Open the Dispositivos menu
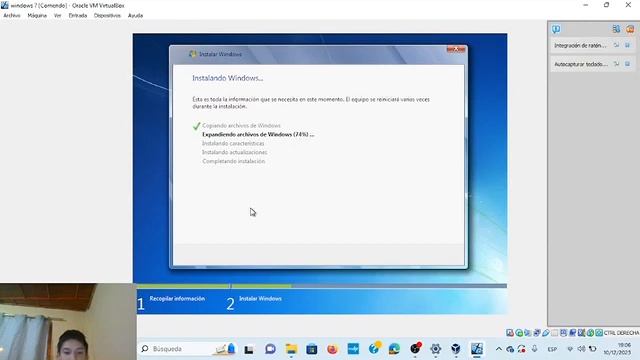640x360 pixels. [107, 16]
